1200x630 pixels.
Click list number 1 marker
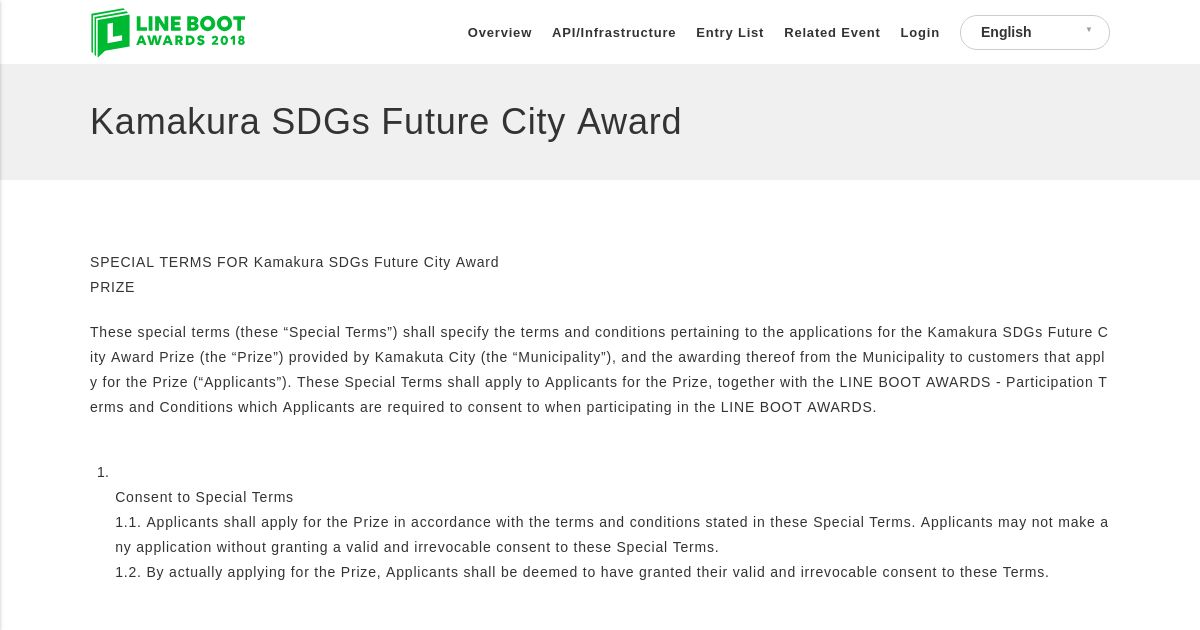click(103, 472)
